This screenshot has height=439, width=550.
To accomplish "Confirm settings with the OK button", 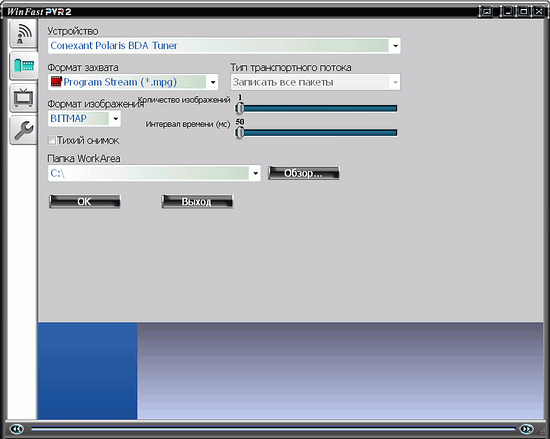I will 85,202.
